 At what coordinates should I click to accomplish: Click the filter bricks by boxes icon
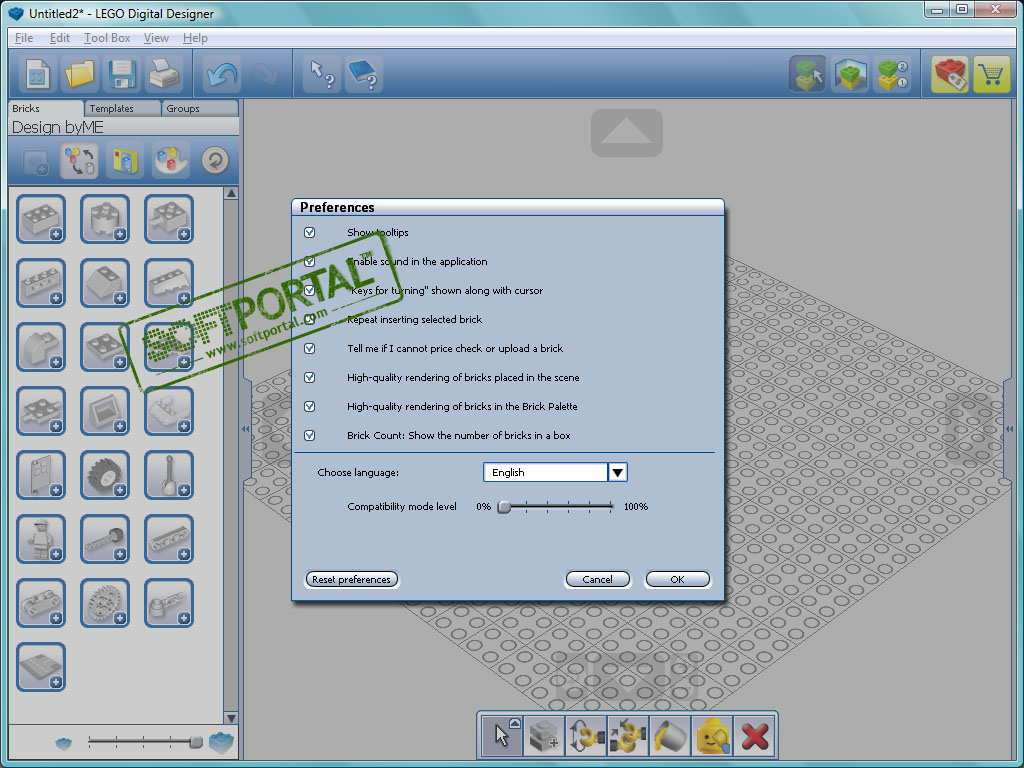(x=125, y=161)
